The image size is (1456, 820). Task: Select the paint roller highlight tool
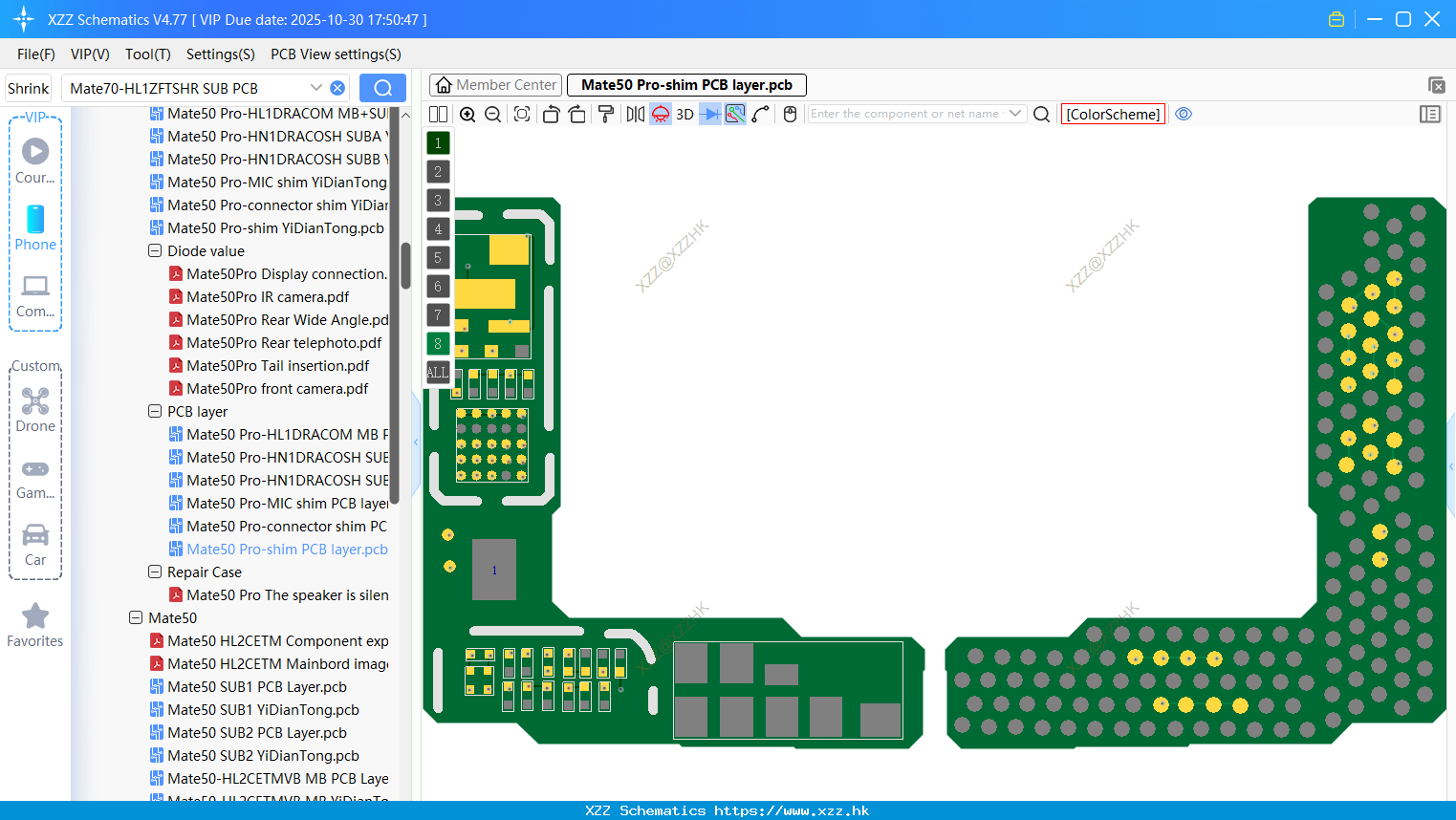click(606, 114)
